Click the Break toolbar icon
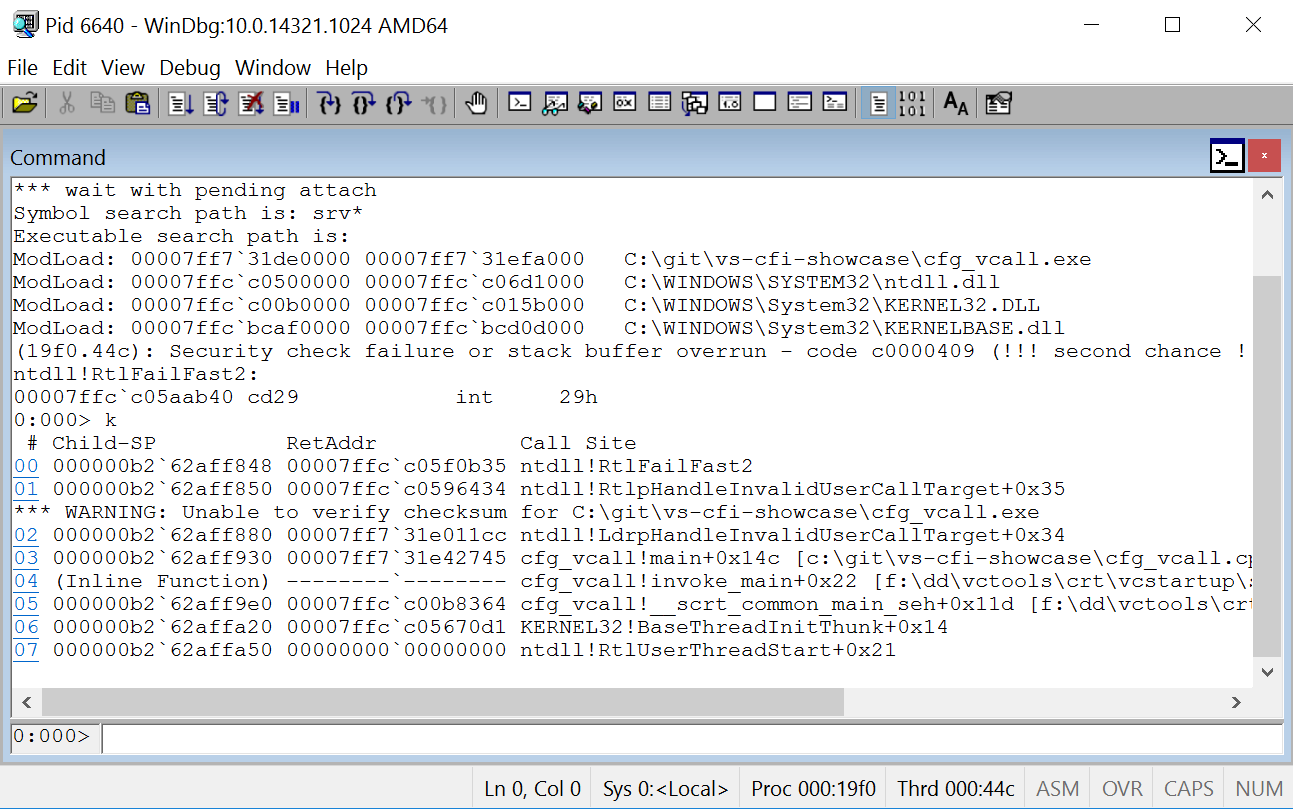Viewport: 1293px width, 809px height. 286,103
